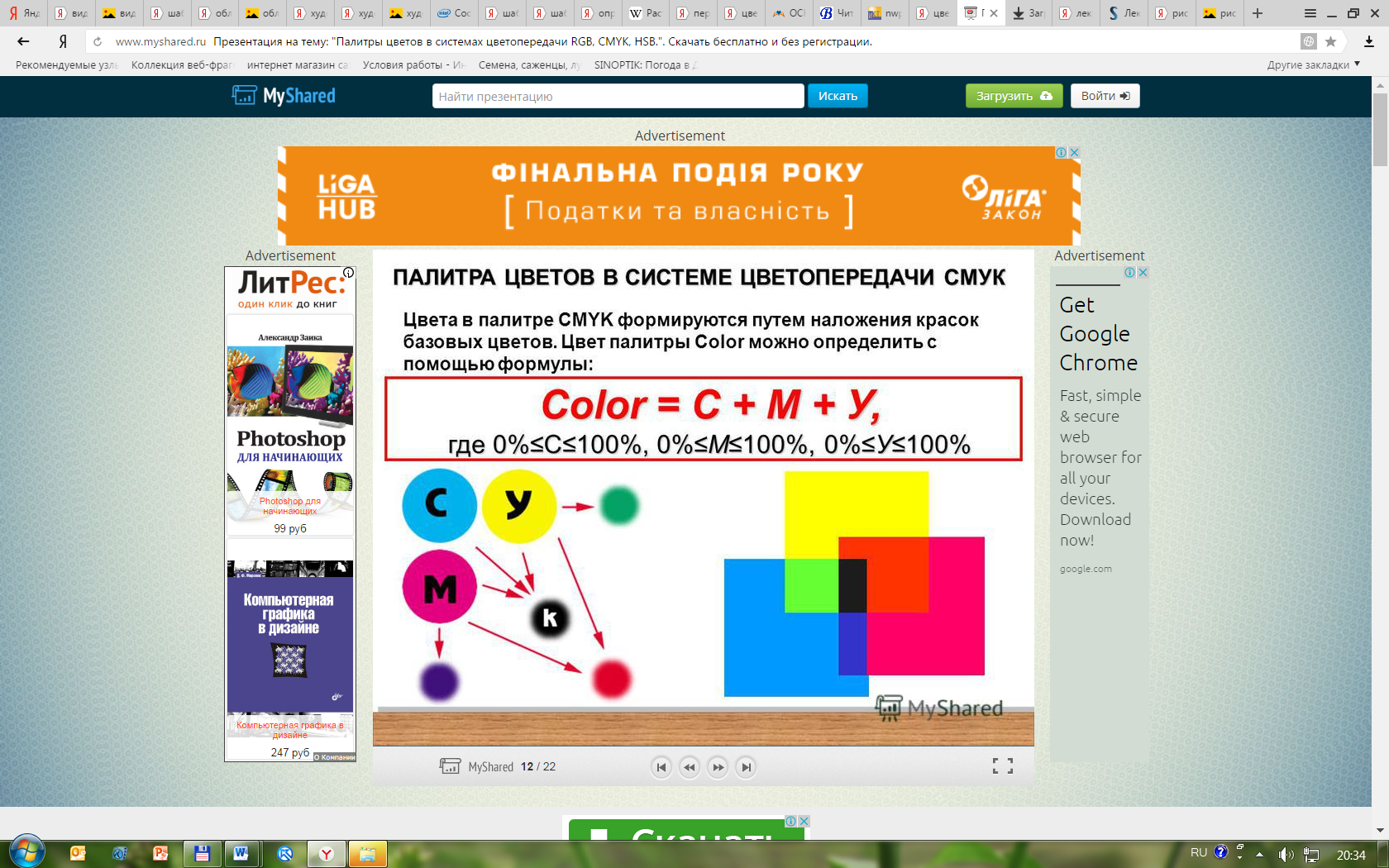Click the green Загрузить upload button
The width and height of the screenshot is (1389, 868).
coord(1014,96)
